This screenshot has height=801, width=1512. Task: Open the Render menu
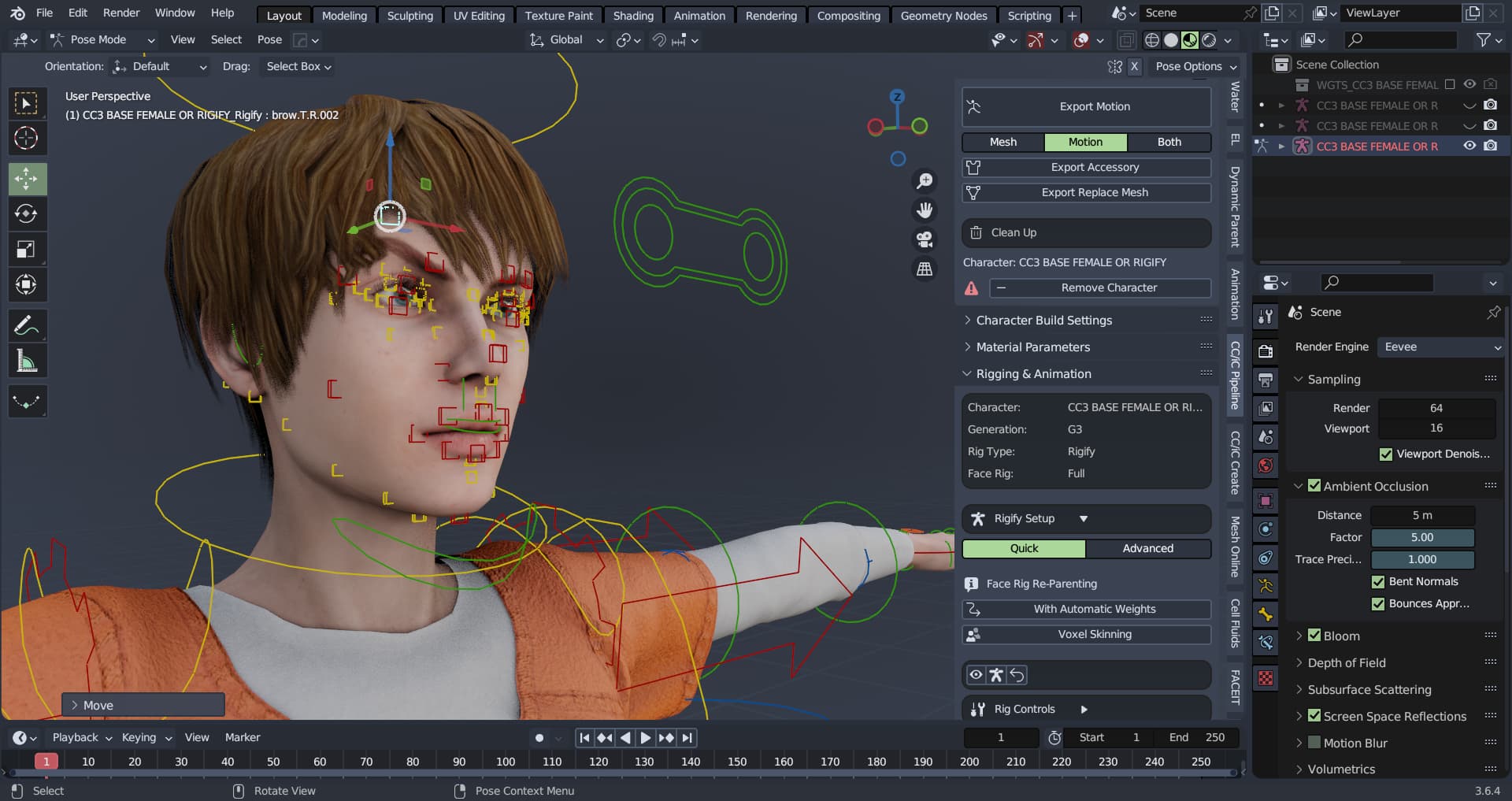[x=121, y=13]
